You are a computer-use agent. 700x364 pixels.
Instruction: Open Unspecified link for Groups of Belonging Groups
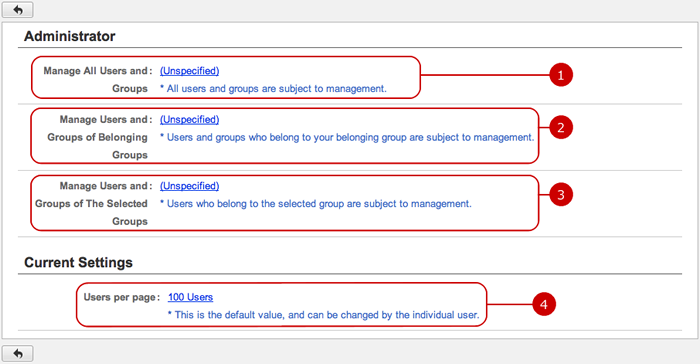(189, 119)
